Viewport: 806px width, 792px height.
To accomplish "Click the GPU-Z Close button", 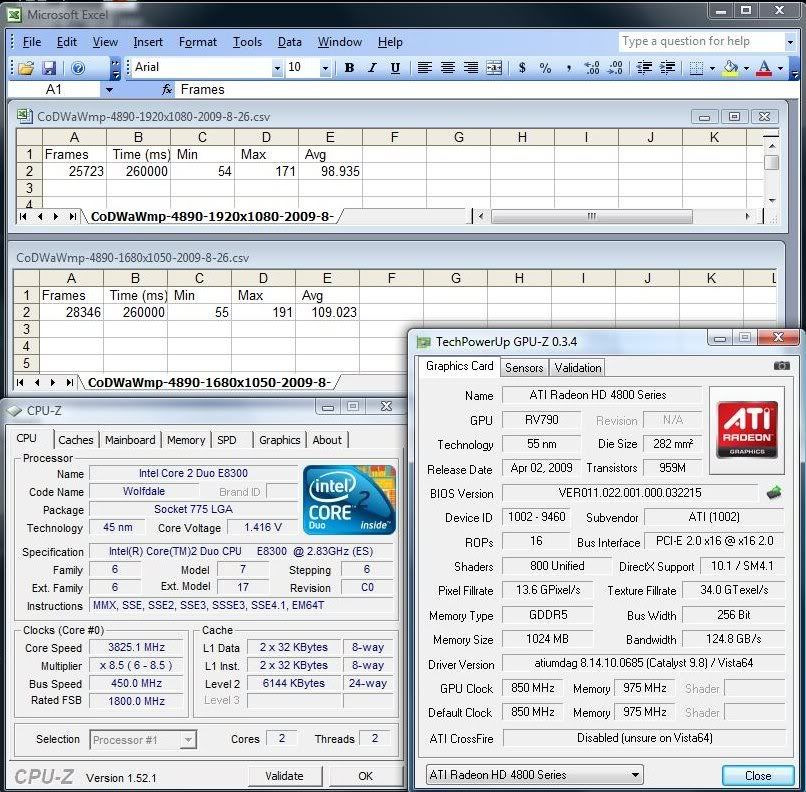I will tap(758, 776).
